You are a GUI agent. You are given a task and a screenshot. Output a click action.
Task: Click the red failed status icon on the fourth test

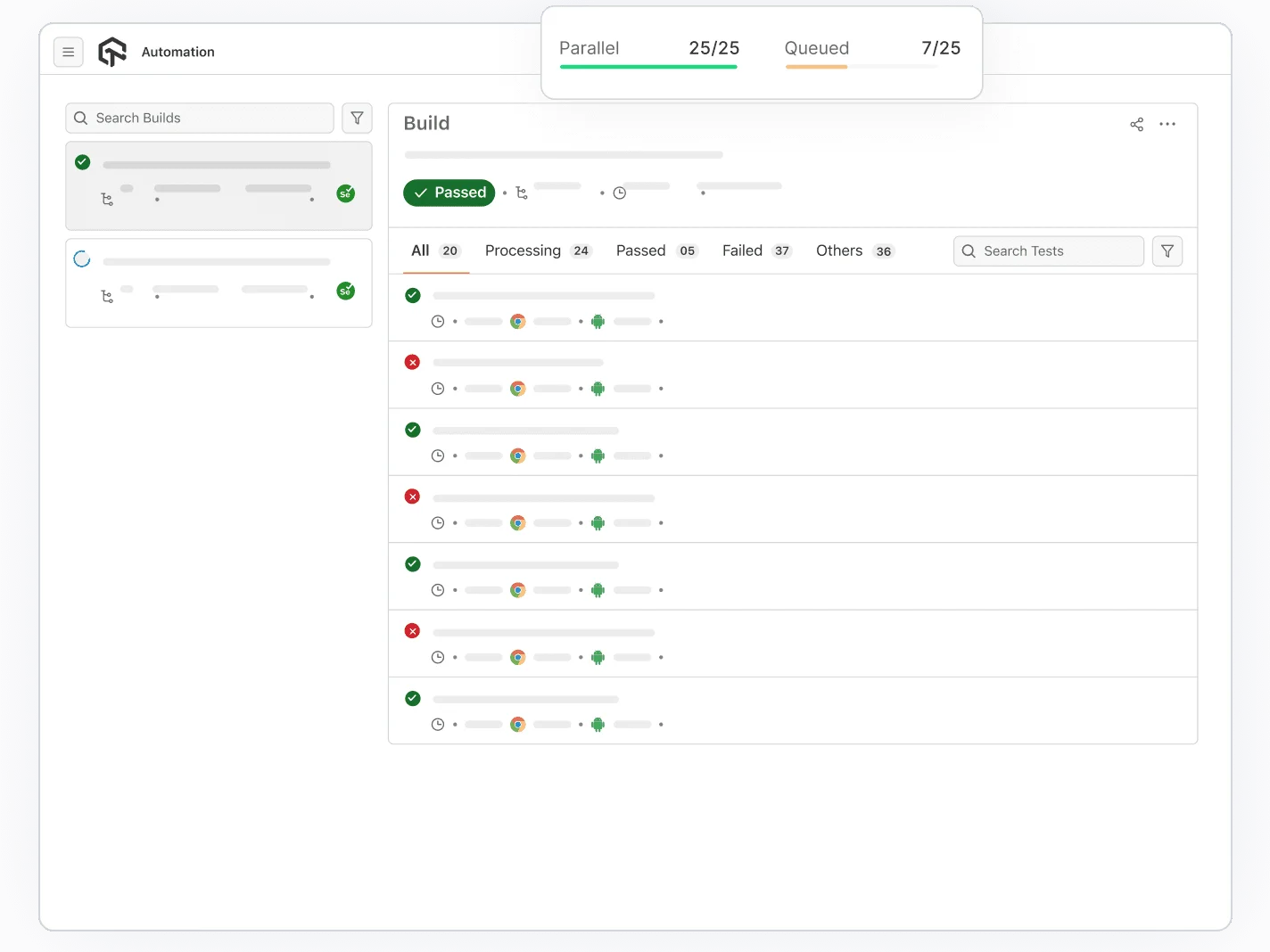coord(412,497)
